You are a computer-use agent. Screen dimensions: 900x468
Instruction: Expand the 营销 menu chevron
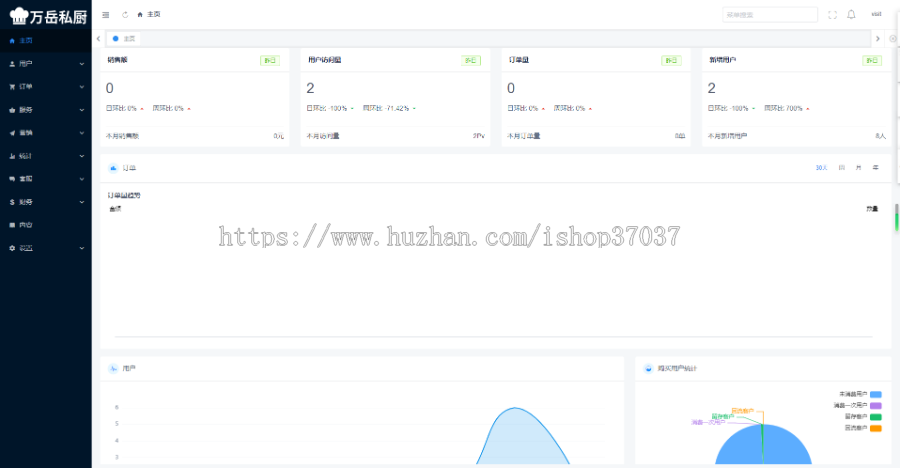click(82, 133)
